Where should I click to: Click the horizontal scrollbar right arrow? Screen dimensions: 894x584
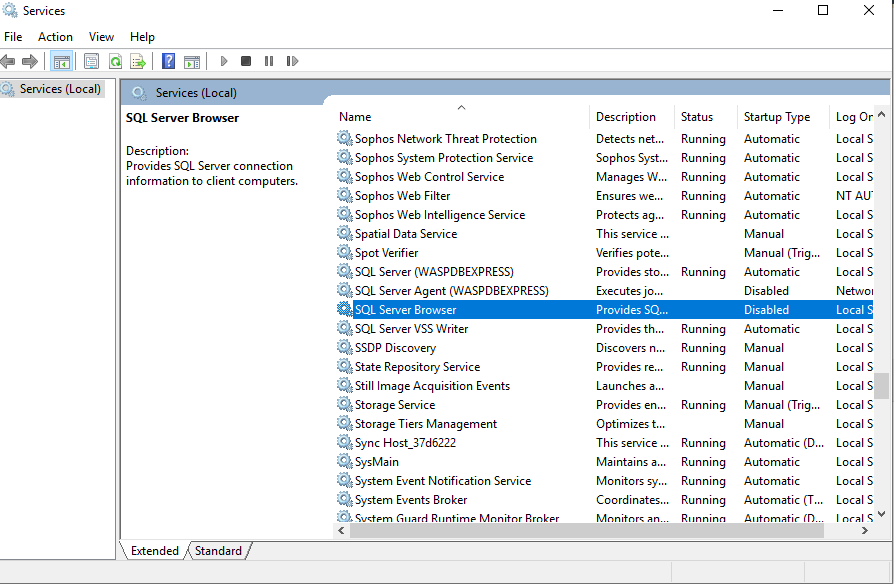(x=865, y=530)
